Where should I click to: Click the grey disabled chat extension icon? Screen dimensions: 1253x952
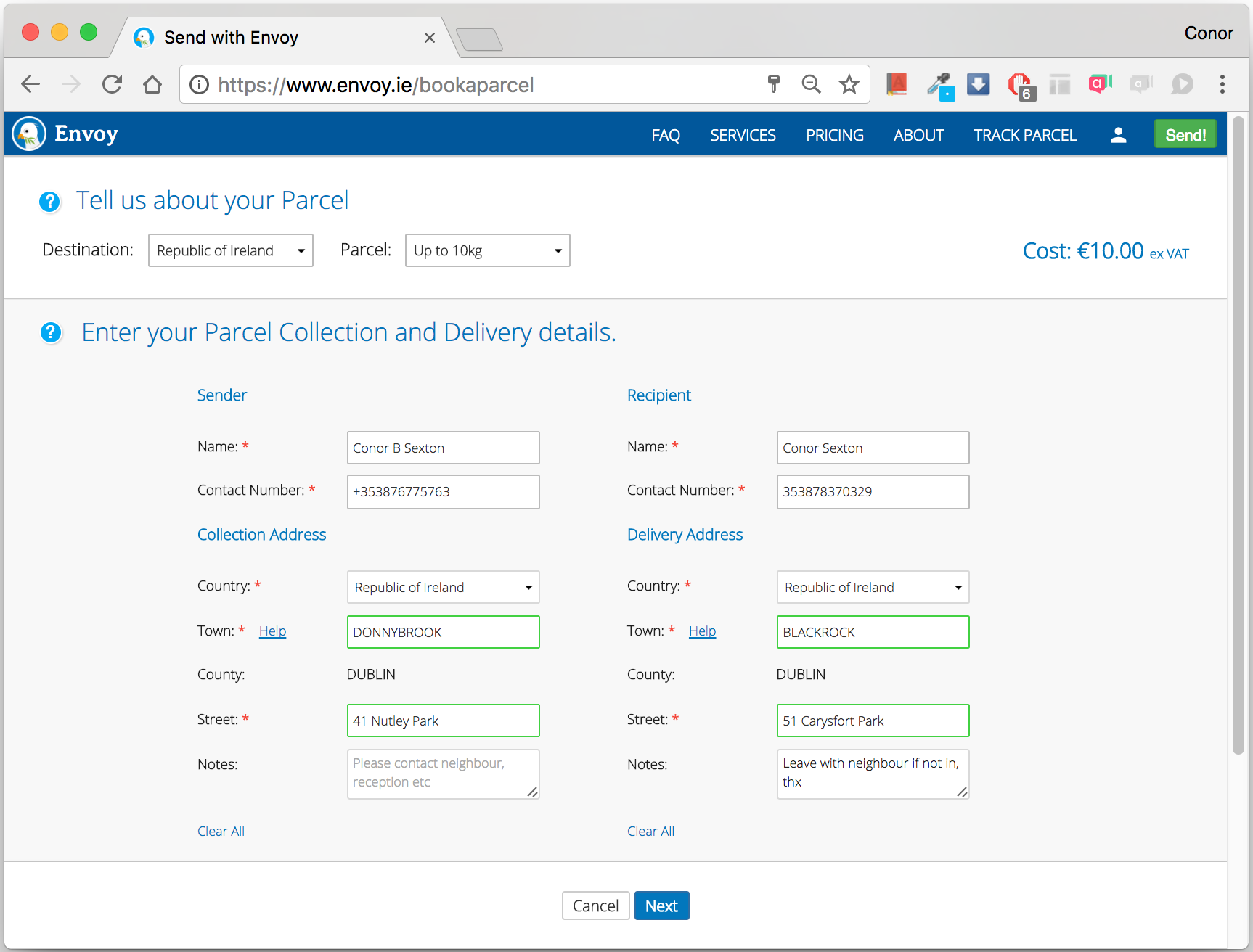pyautogui.click(x=1141, y=84)
